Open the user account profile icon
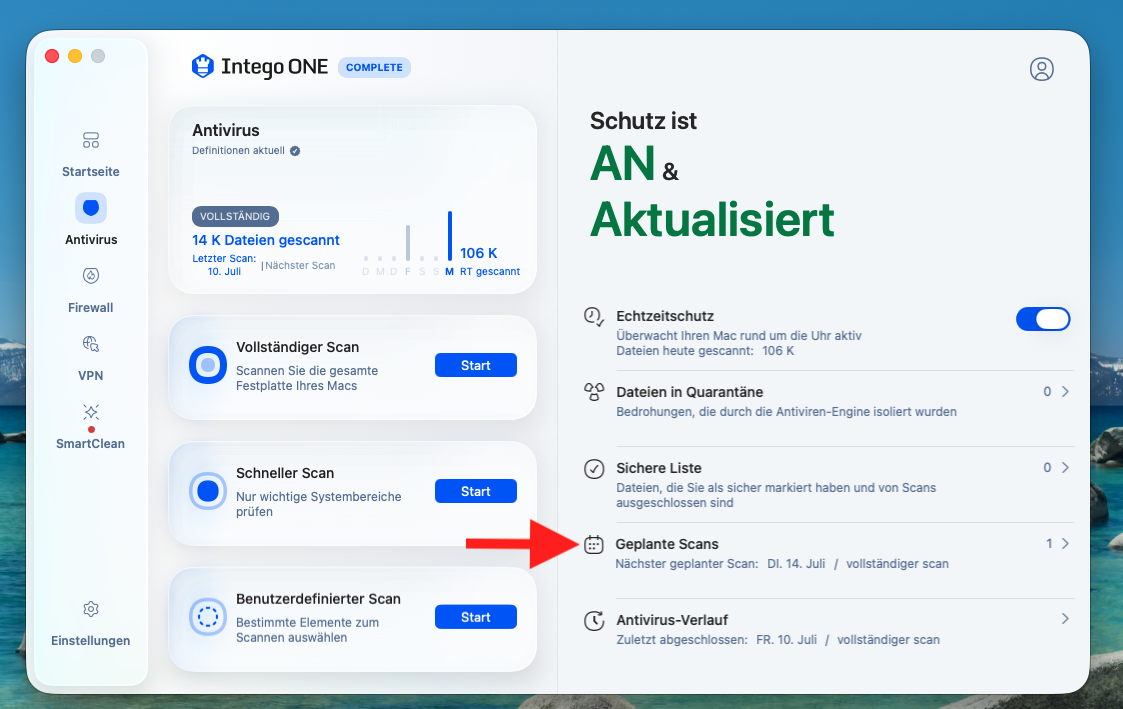This screenshot has width=1123, height=709. [x=1041, y=69]
